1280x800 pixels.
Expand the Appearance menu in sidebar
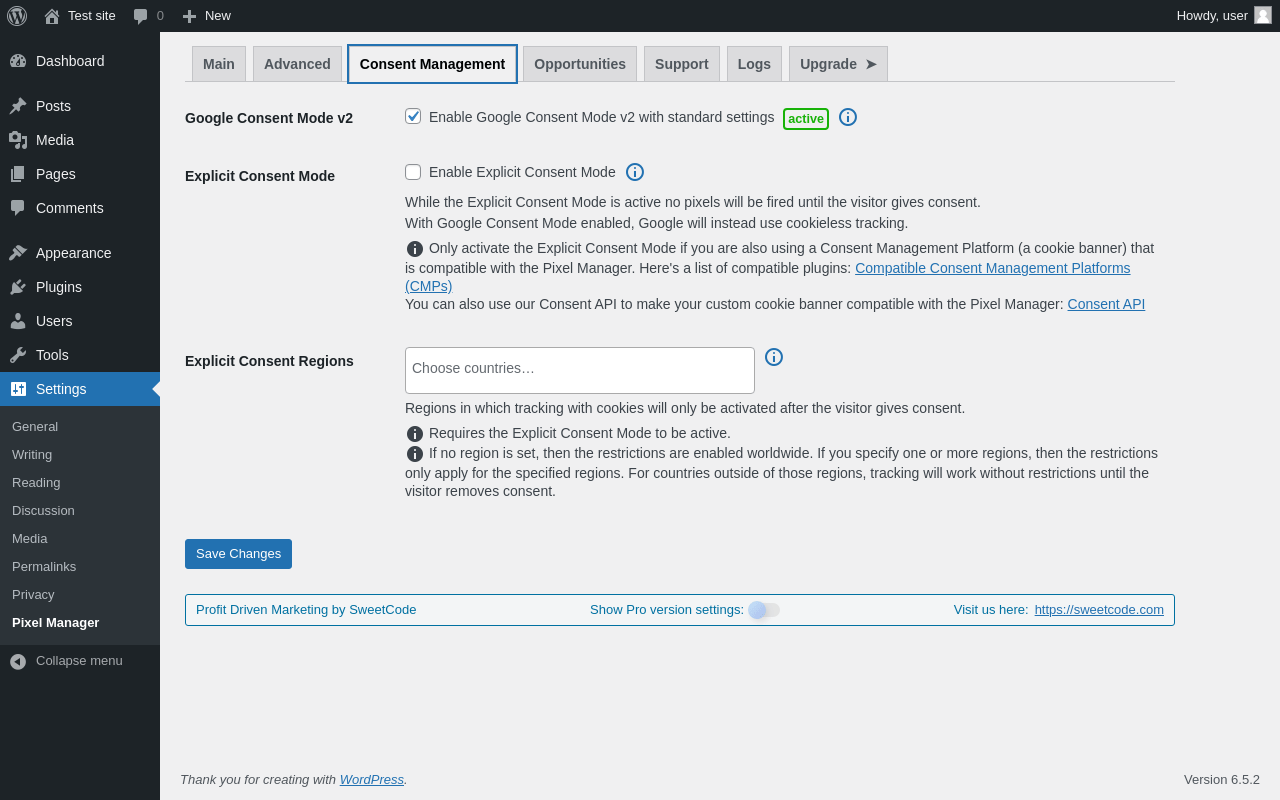(x=73, y=253)
